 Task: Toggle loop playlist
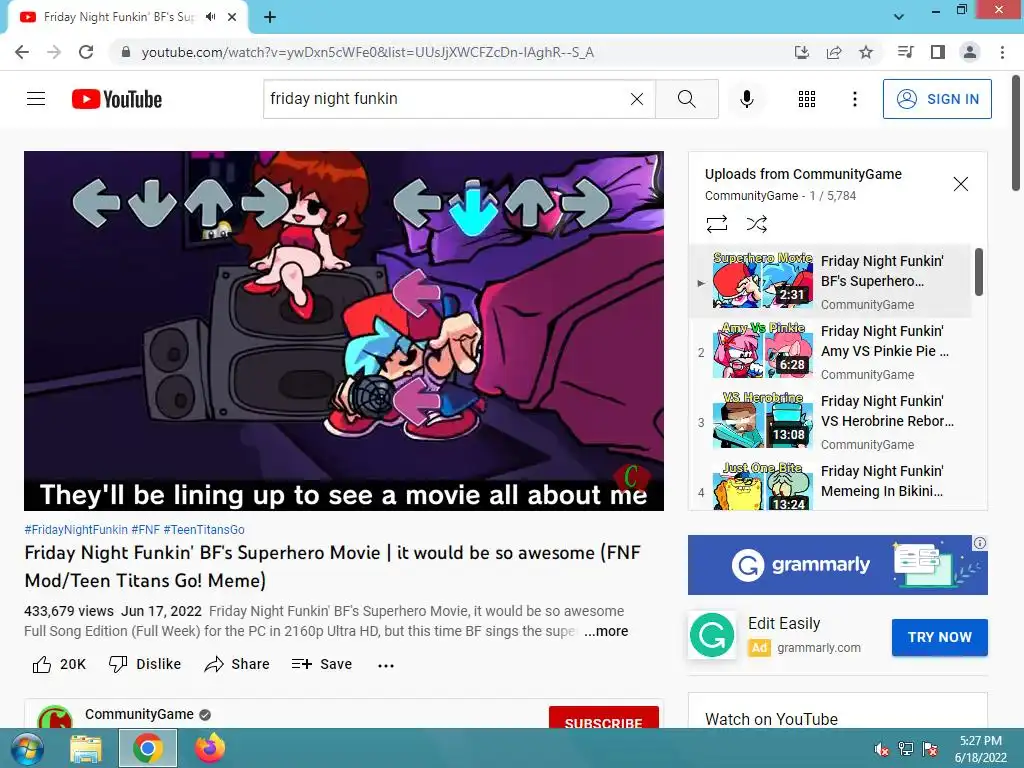pos(716,224)
